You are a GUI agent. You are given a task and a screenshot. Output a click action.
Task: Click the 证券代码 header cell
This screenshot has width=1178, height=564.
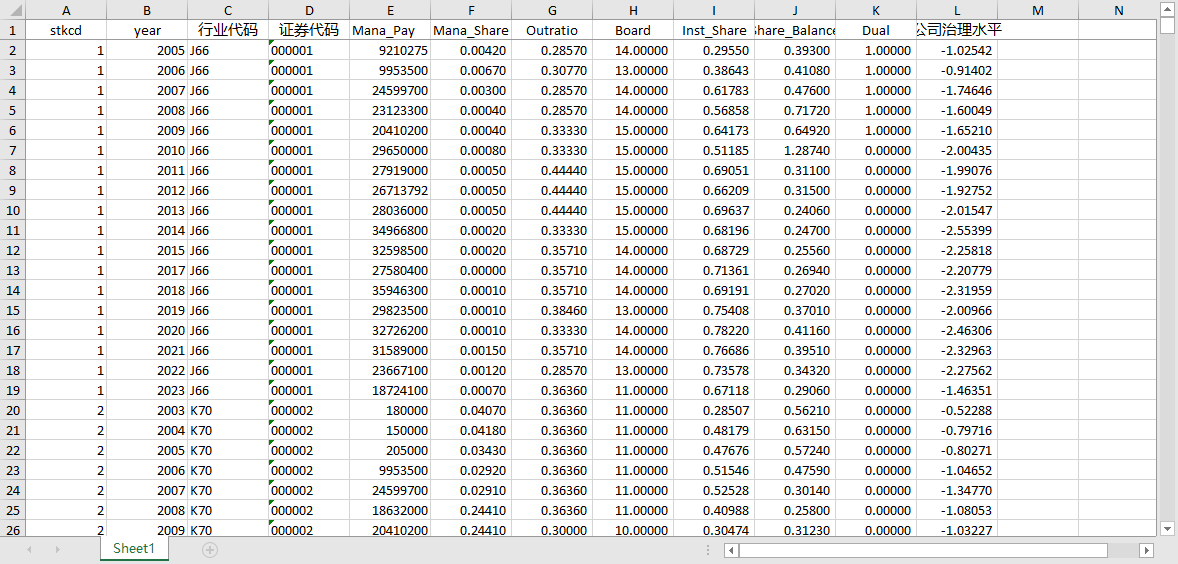click(309, 31)
